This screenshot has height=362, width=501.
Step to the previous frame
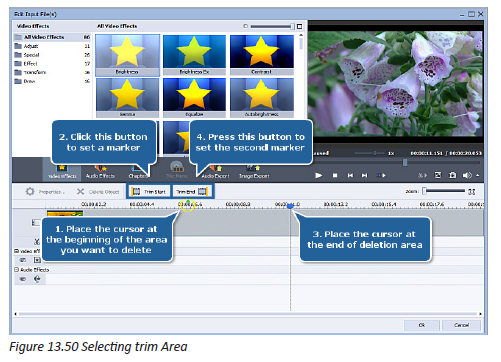tap(350, 175)
